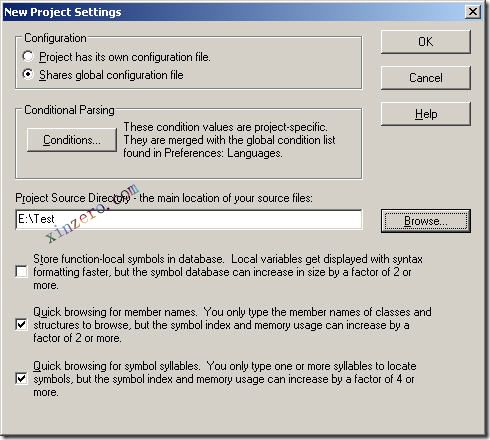
Task: Click the OK button
Action: click(426, 42)
